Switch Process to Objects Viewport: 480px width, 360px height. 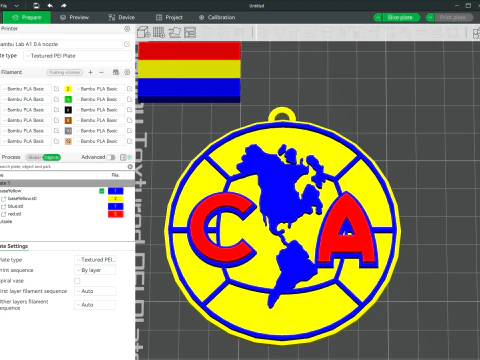[x=52, y=157]
